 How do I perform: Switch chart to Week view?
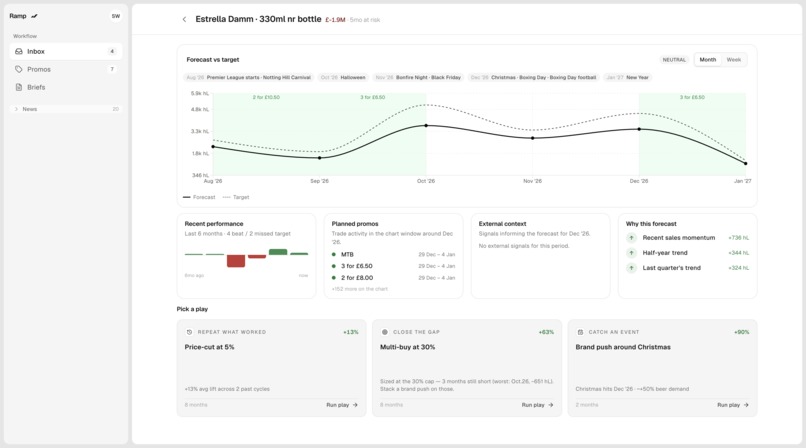[734, 60]
